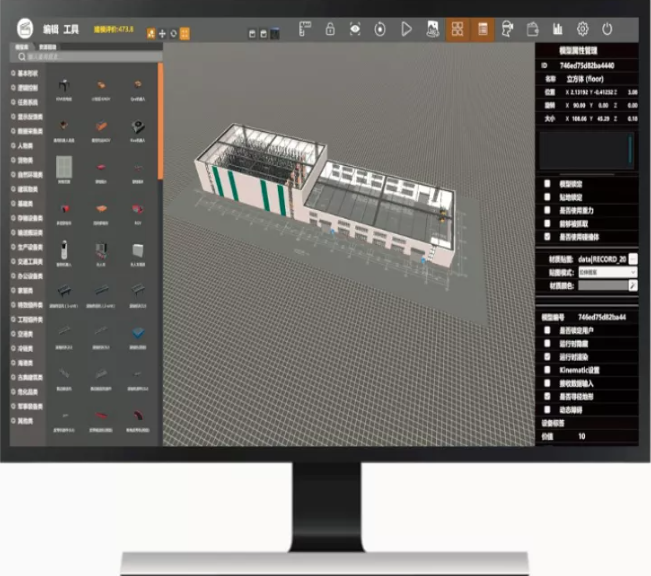This screenshot has width=651, height=576.
Task: Expand the 基本形状 category in model list
Action: coord(27,73)
